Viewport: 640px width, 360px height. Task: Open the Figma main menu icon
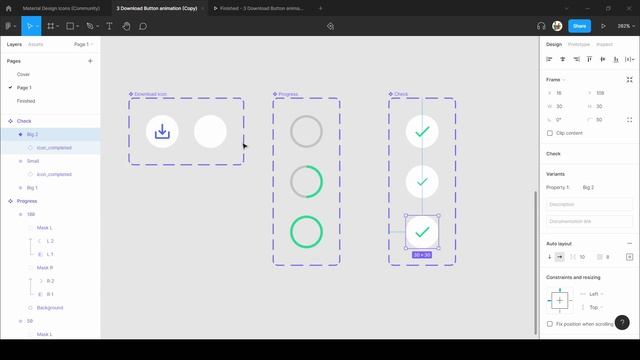[x=8, y=26]
